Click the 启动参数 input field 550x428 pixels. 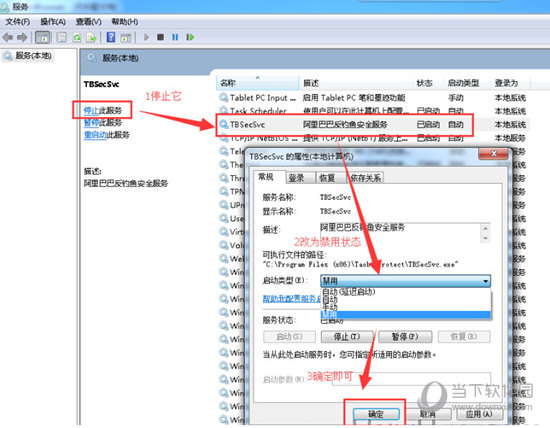(411, 379)
